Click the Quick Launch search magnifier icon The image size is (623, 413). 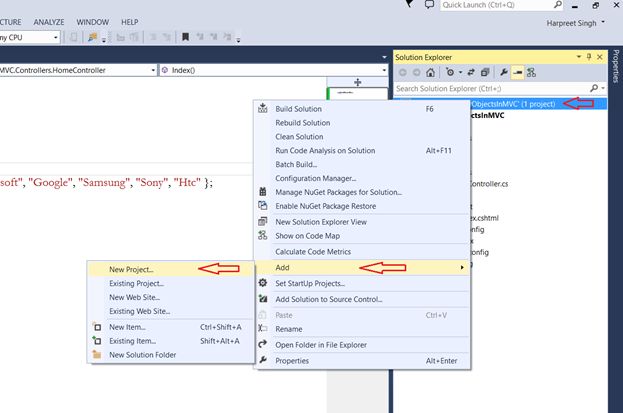558,5
